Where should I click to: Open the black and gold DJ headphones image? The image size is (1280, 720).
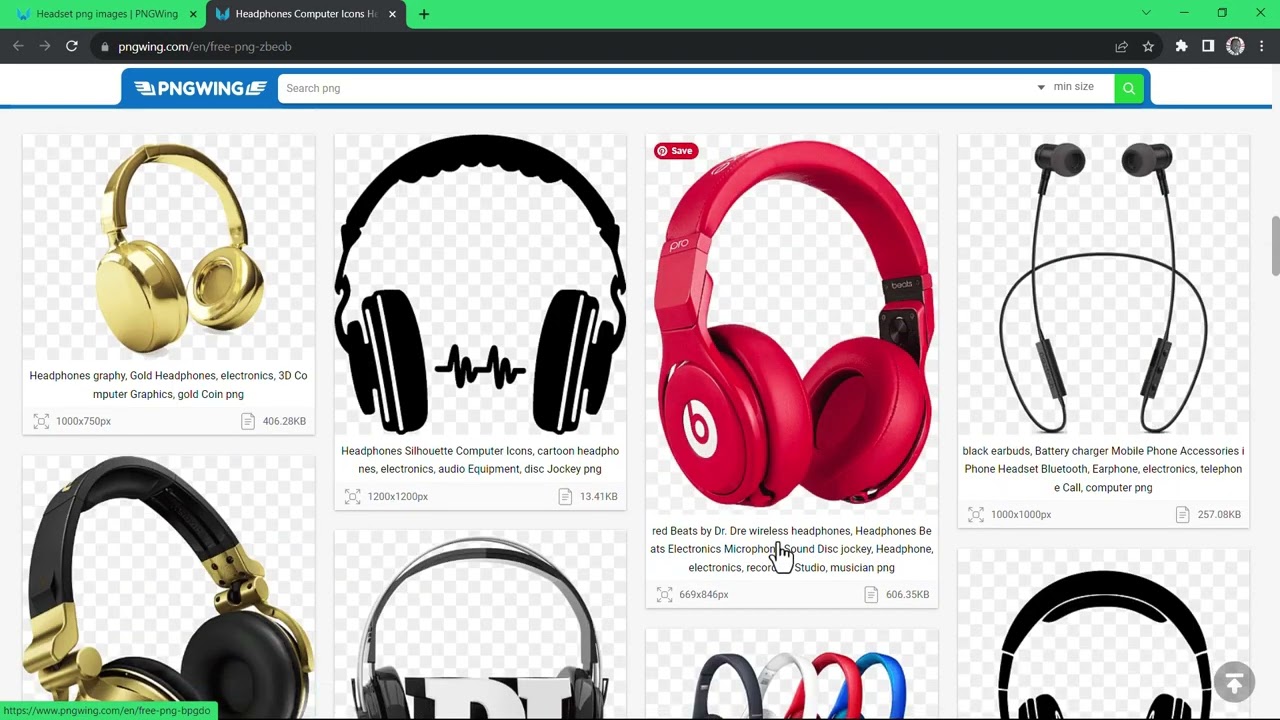coord(169,588)
